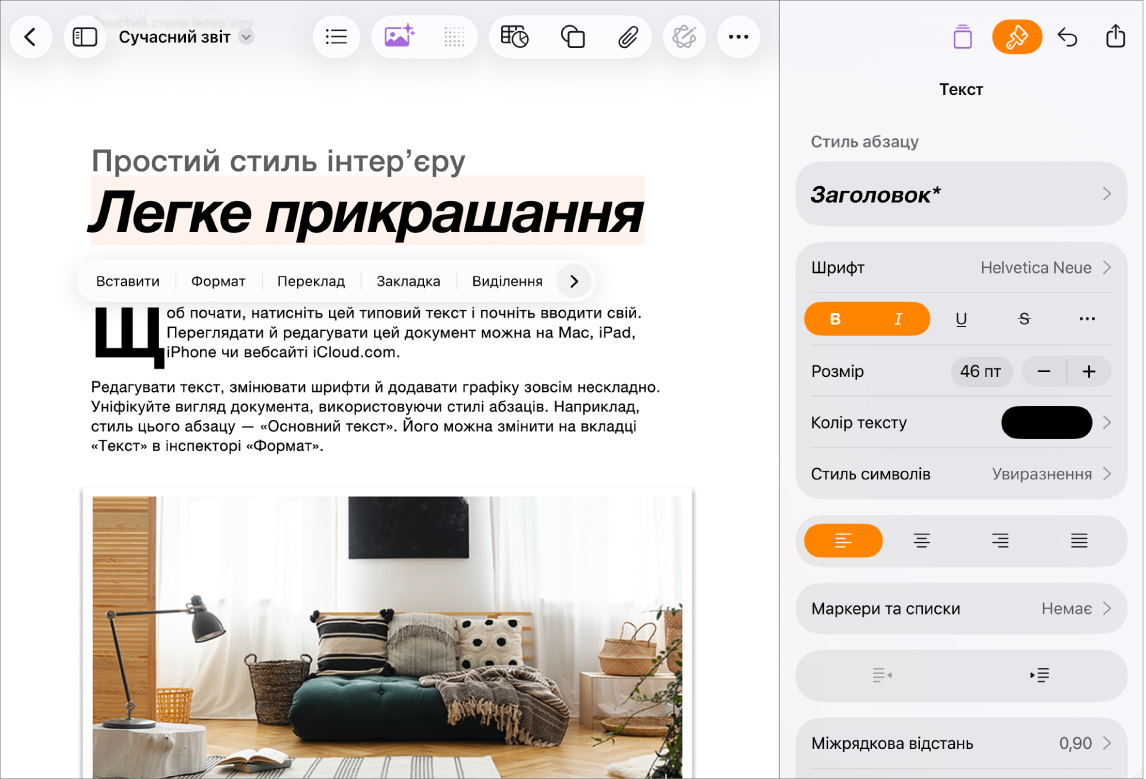Insert a shape using shapes icon
Image resolution: width=1146 pixels, height=779 pixels.
572,37
